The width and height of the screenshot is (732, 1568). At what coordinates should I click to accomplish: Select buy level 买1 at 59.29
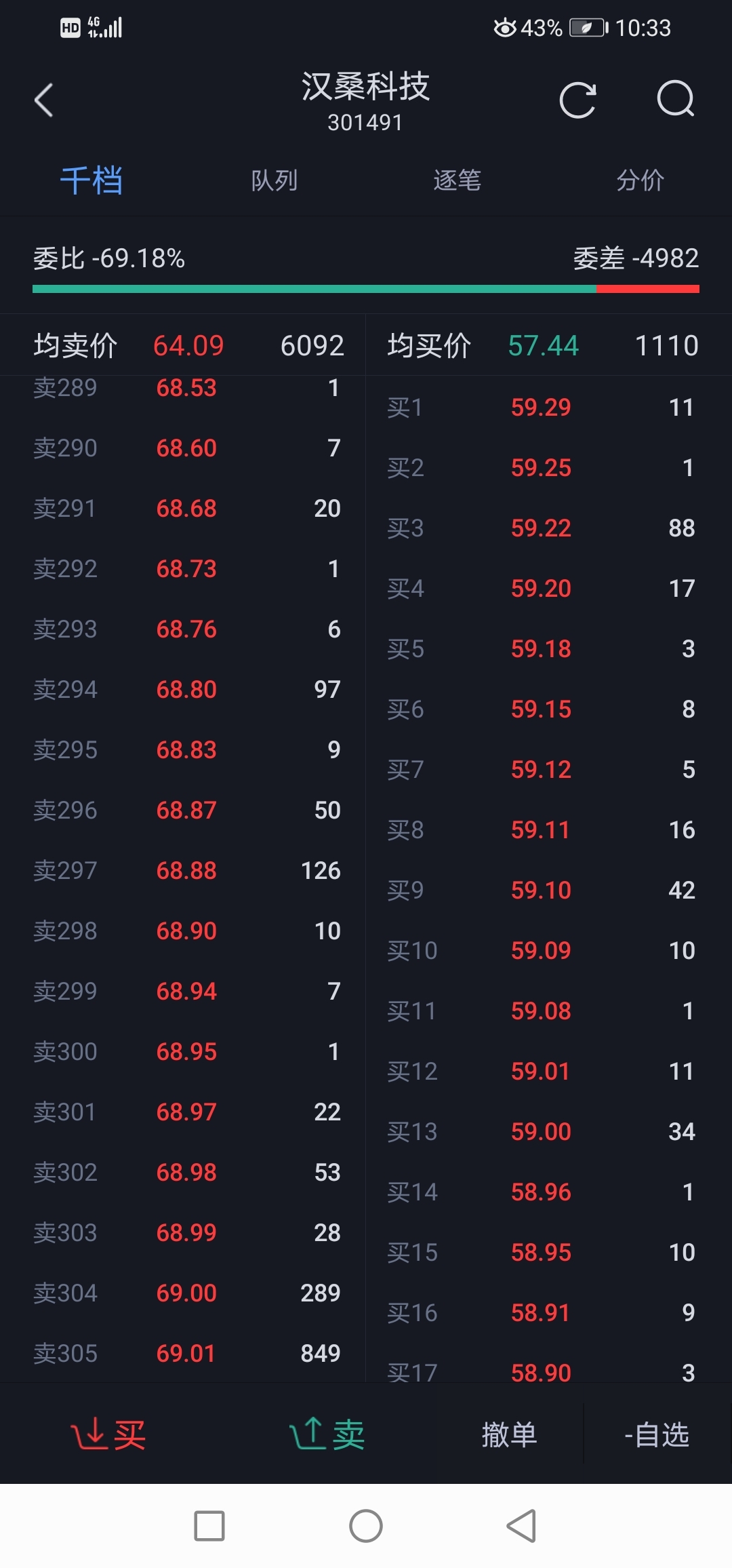[x=541, y=407]
